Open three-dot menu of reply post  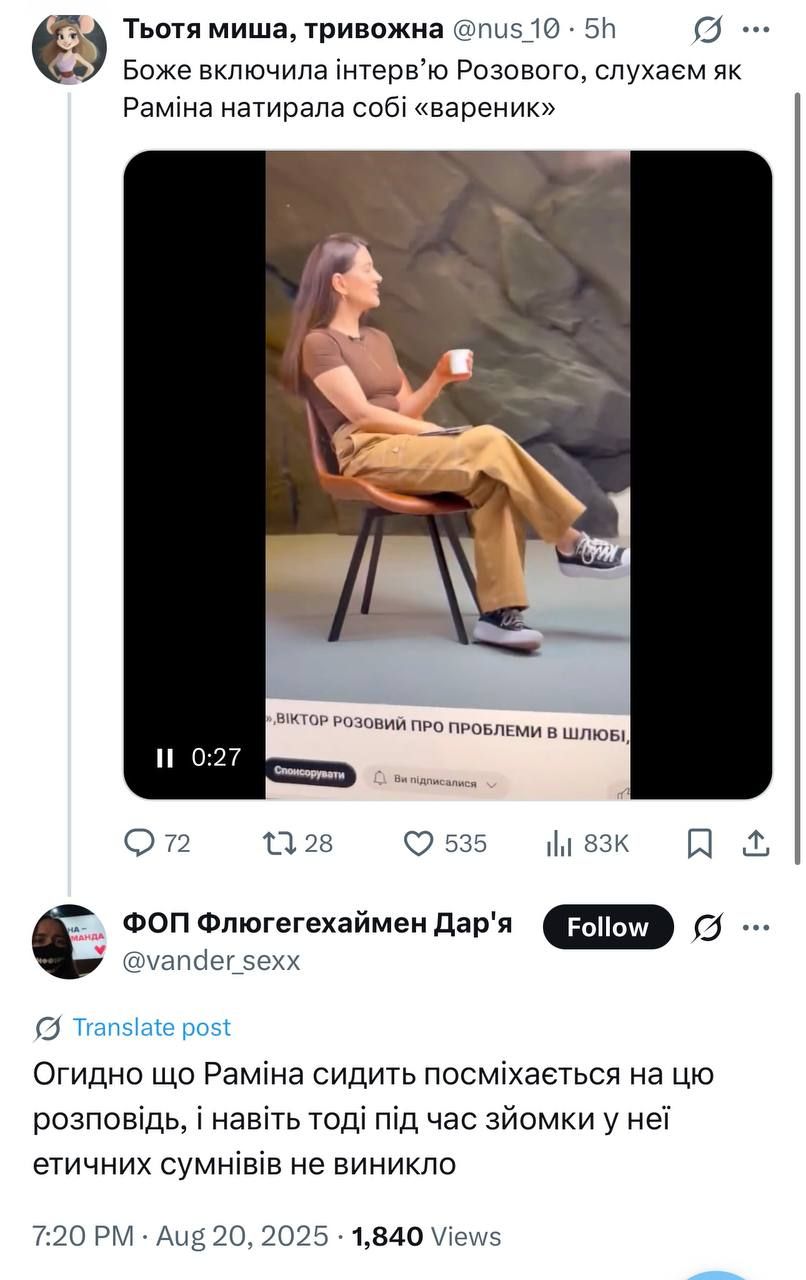(x=757, y=928)
